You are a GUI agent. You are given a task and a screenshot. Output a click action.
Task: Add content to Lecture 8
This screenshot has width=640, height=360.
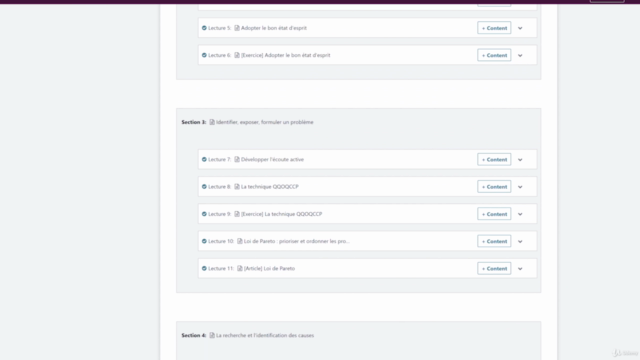(x=494, y=187)
